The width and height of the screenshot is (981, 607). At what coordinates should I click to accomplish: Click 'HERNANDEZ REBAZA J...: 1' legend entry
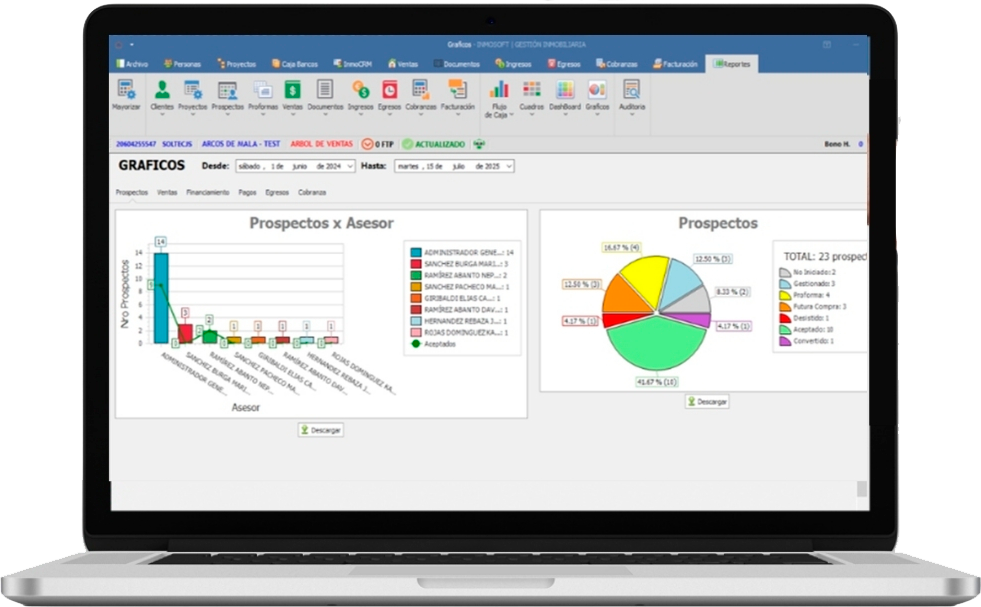click(459, 321)
